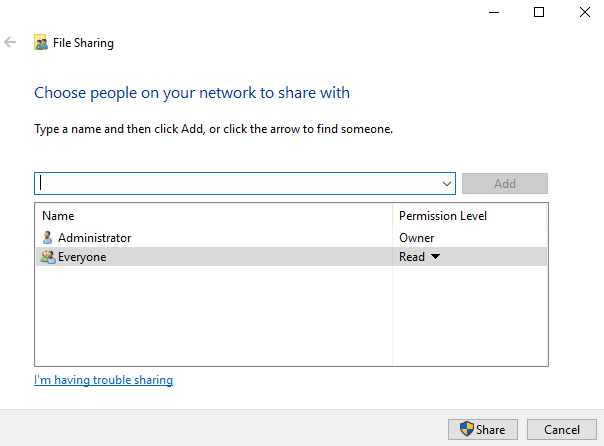Close the File Sharing window
This screenshot has width=604, height=446.
pos(584,12)
